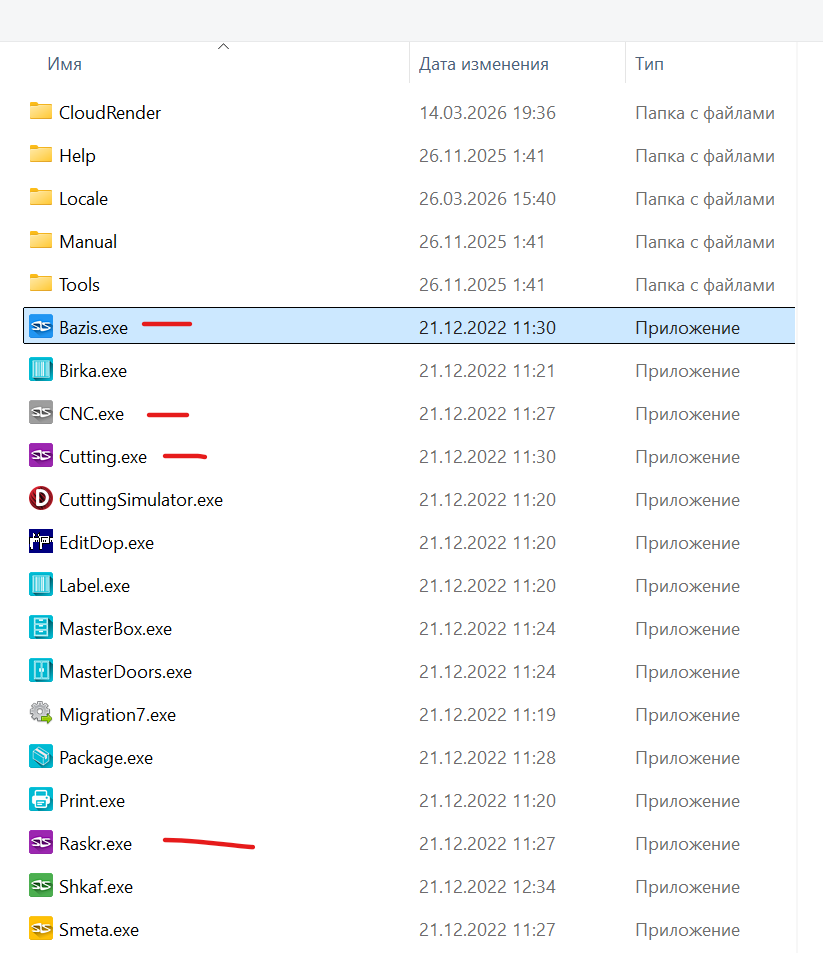Click Папка с файлами in CloudRender row
Viewport: 823px width, 953px height.
[x=705, y=113]
